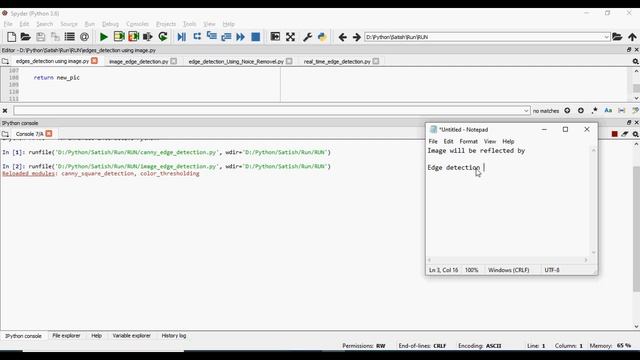Stop console execution with the red square
The image size is (640, 360).
pyautogui.click(x=615, y=134)
